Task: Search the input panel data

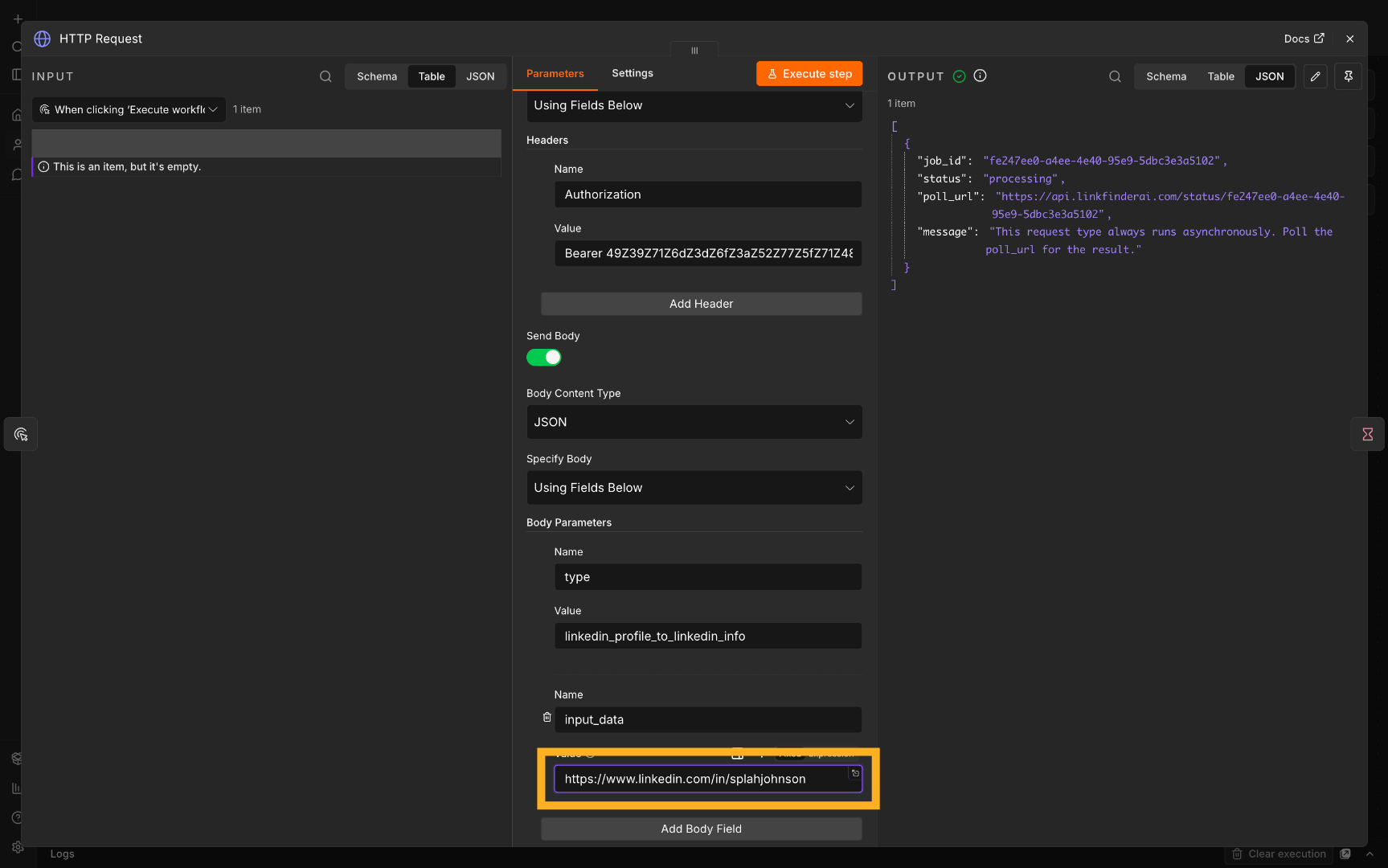Action: click(x=326, y=76)
